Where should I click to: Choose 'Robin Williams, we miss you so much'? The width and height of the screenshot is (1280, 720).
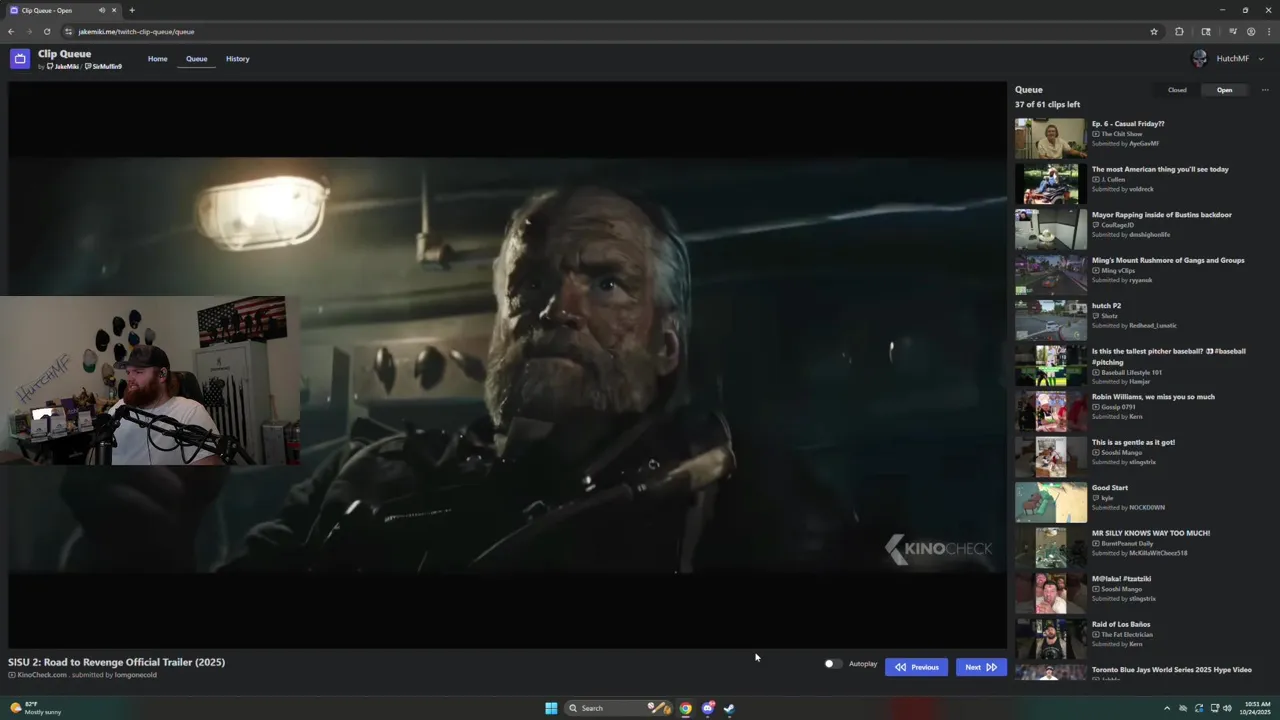pyautogui.click(x=1153, y=397)
